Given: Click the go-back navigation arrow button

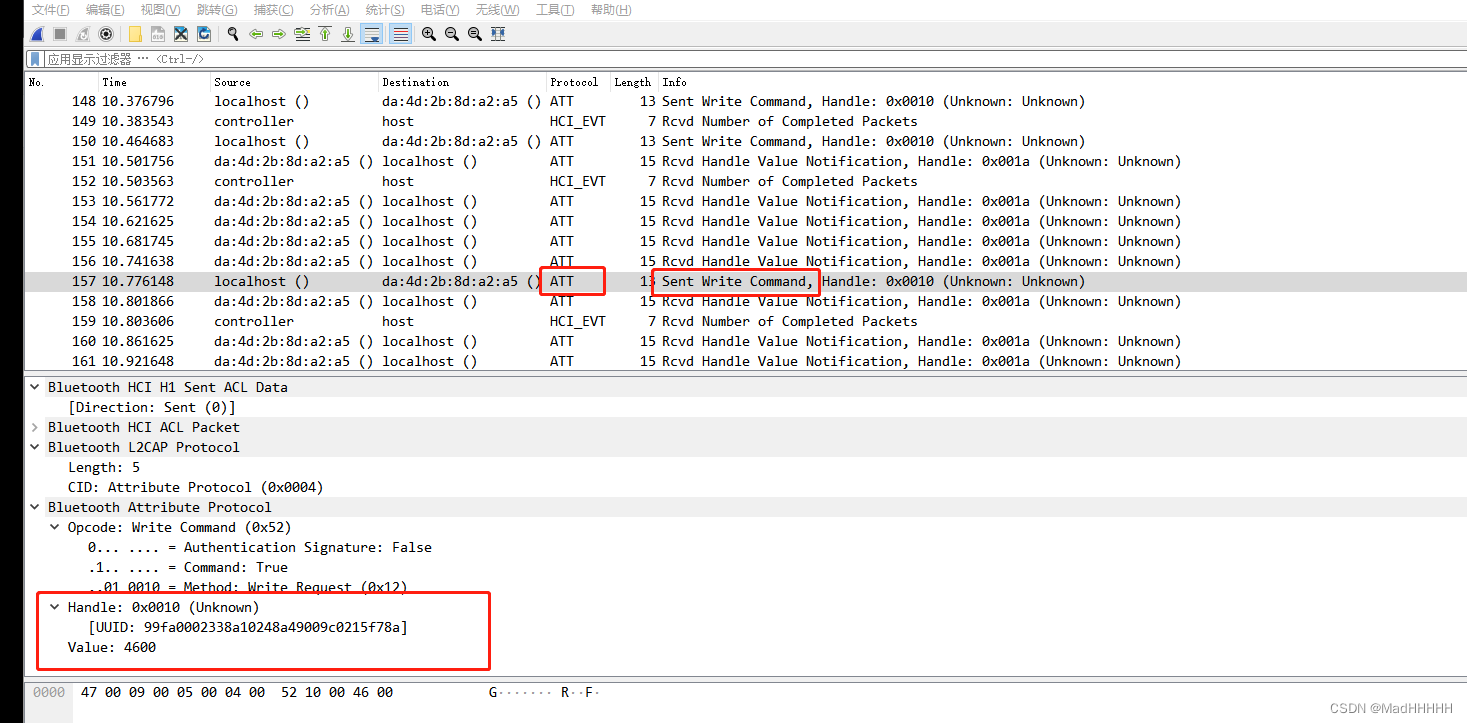Looking at the screenshot, I should 257,33.
